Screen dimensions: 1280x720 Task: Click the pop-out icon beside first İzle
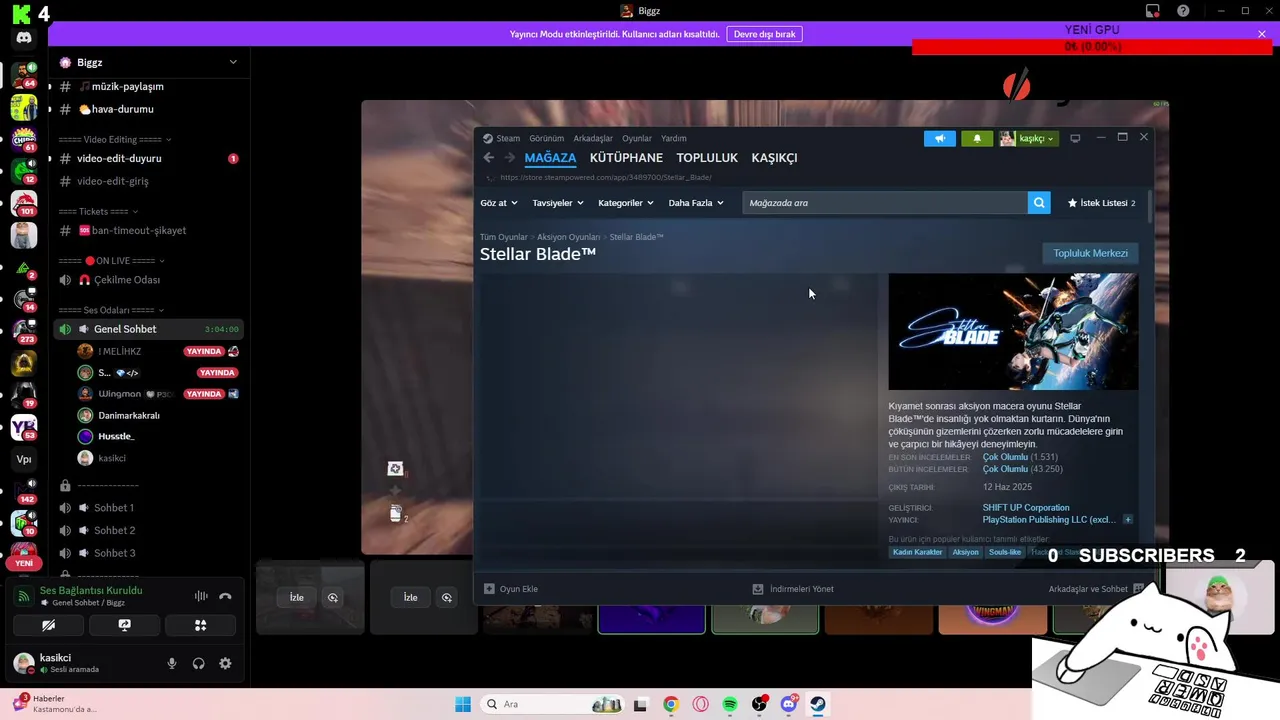tap(333, 597)
